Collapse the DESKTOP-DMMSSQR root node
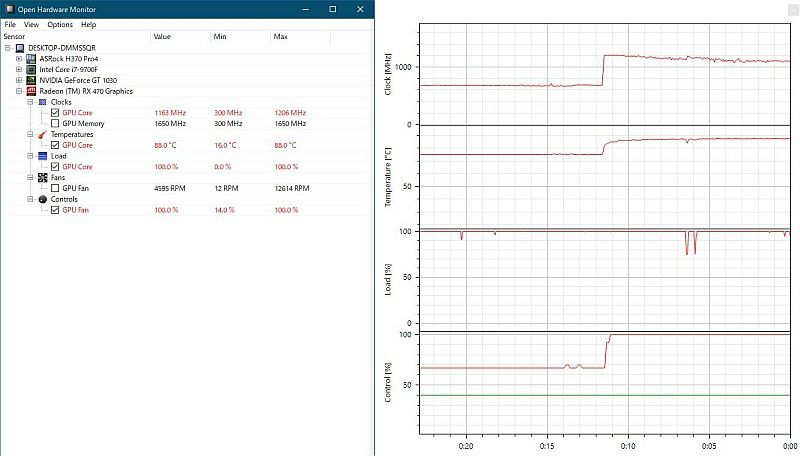Screen dimensions: 800x456 (x=8, y=48)
